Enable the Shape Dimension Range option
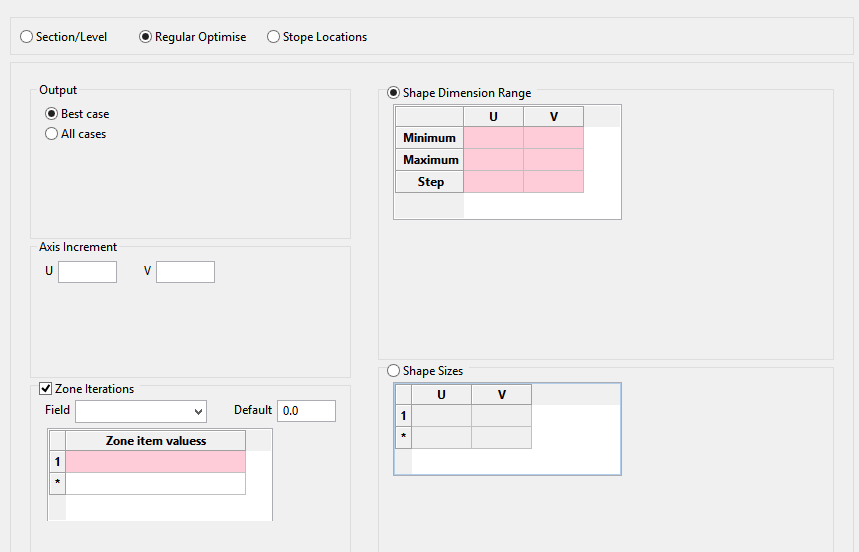 click(x=394, y=93)
